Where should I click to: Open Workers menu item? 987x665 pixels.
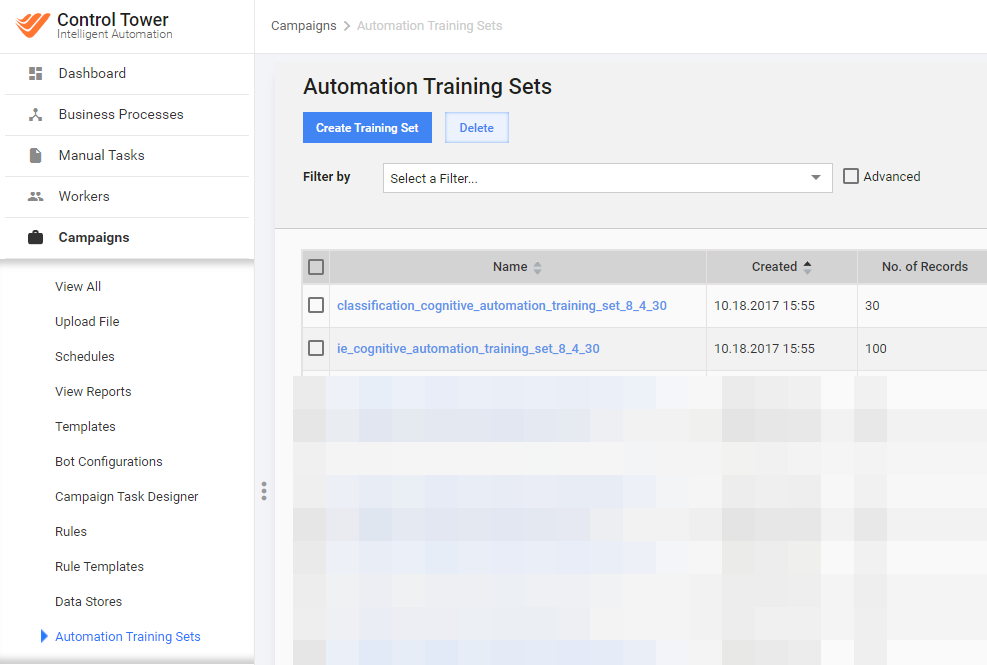[84, 196]
